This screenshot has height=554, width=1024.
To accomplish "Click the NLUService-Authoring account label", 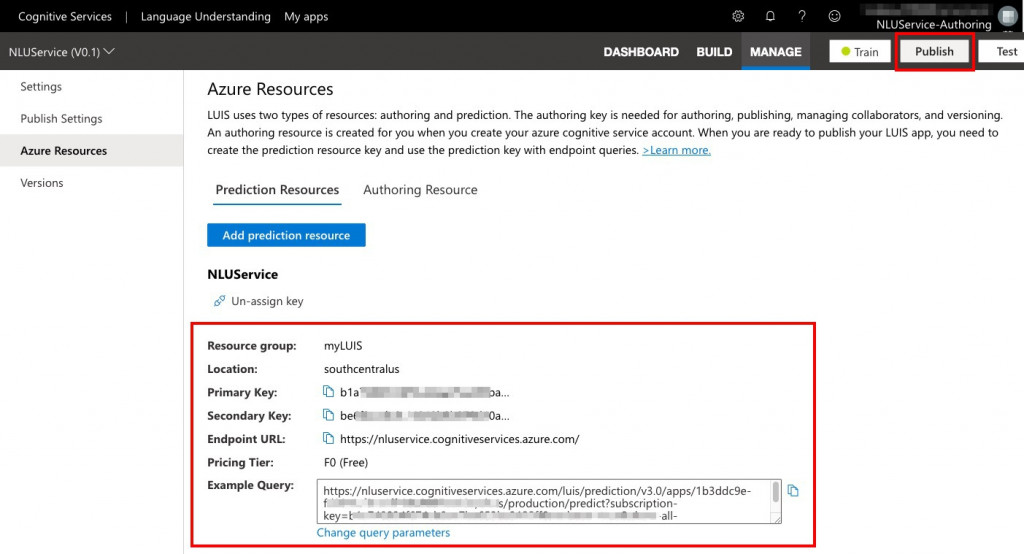I will tap(933, 24).
